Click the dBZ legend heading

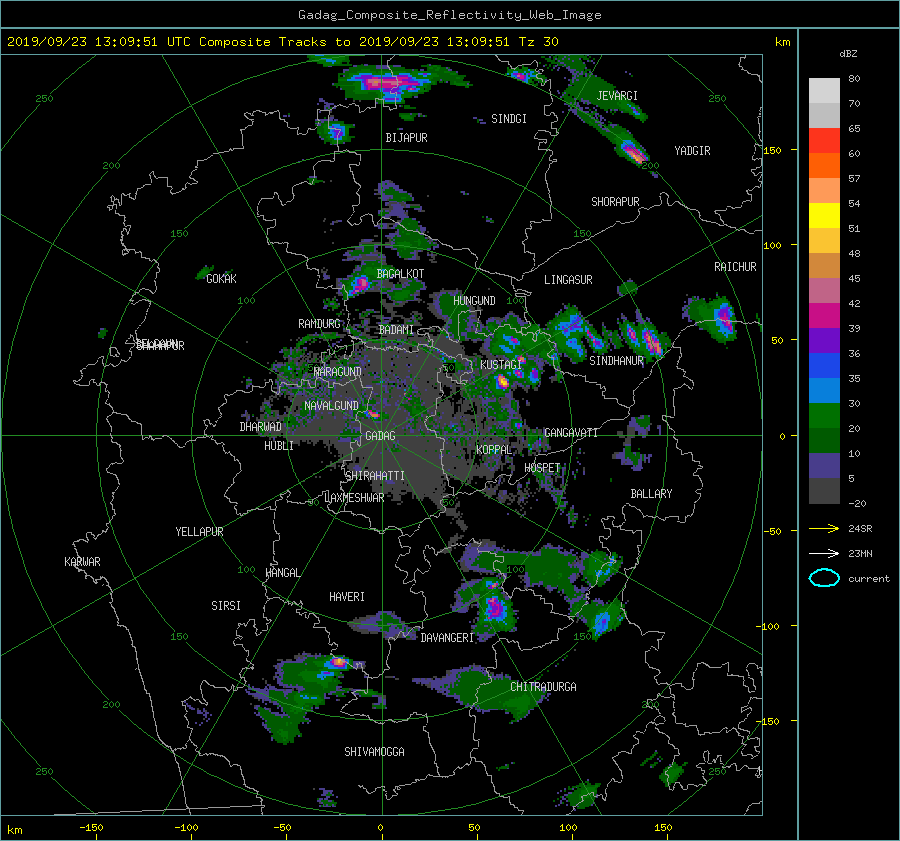[848, 53]
